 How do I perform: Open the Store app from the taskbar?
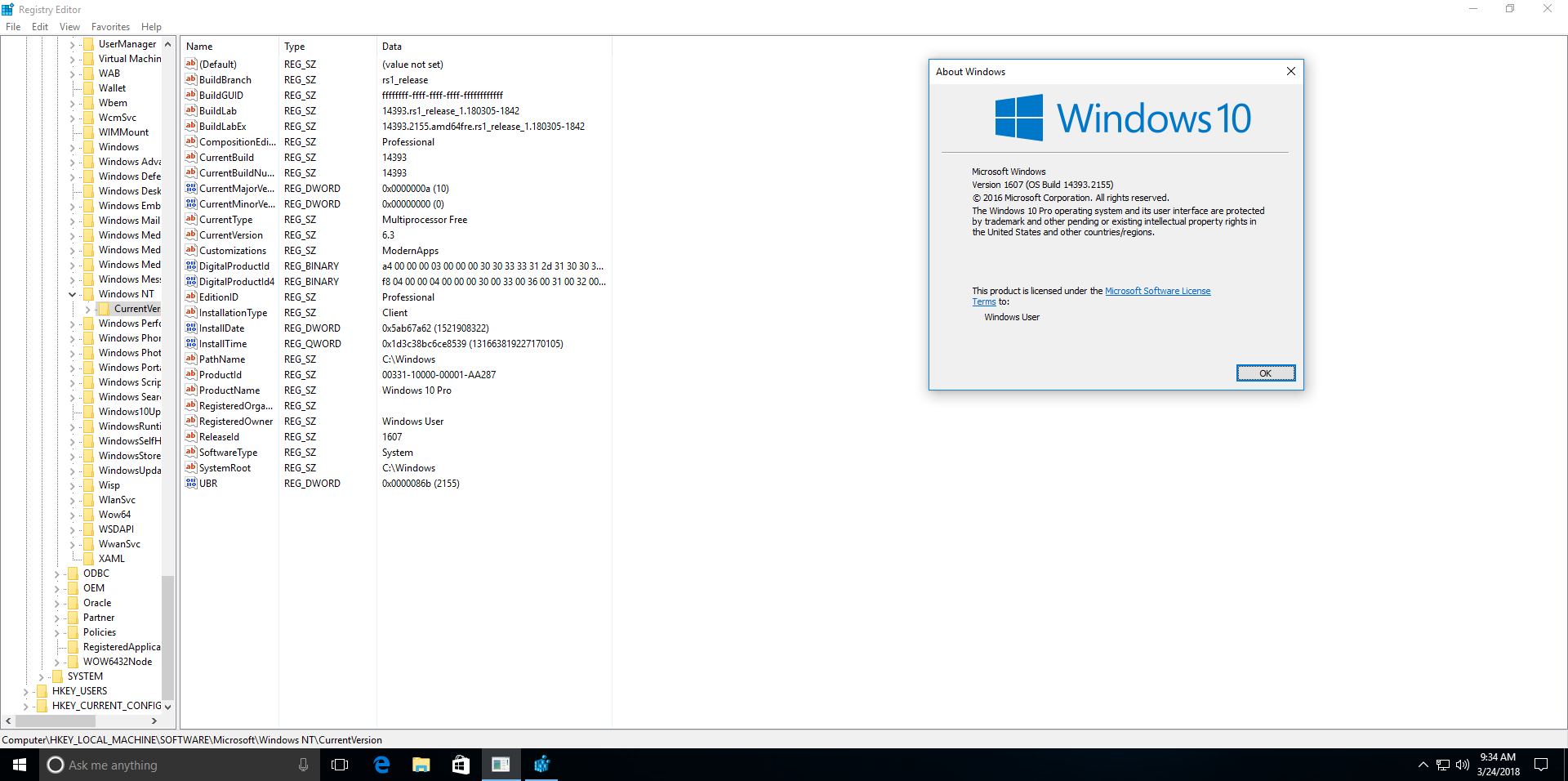pyautogui.click(x=461, y=765)
